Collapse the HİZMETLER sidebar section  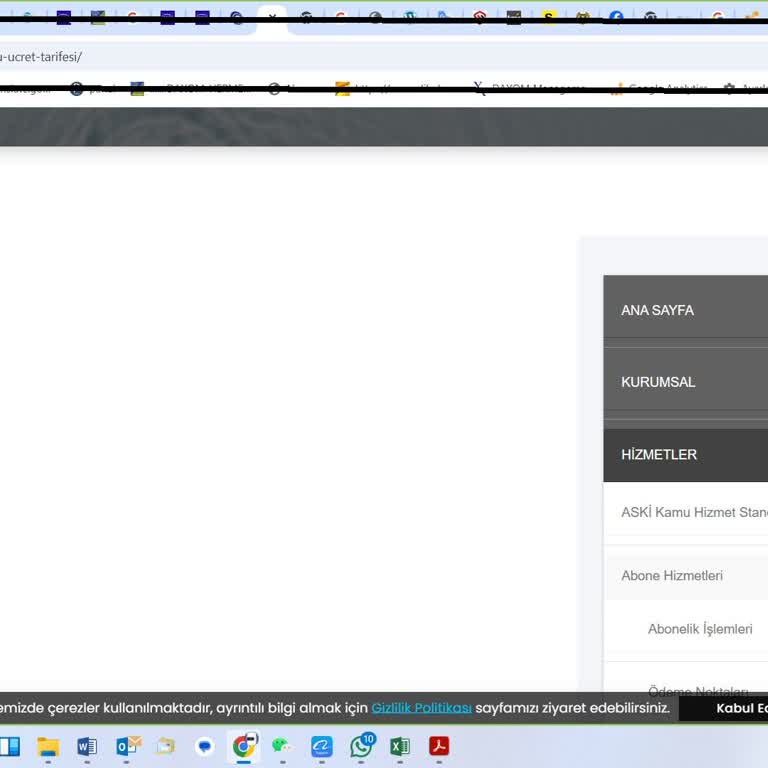(659, 454)
